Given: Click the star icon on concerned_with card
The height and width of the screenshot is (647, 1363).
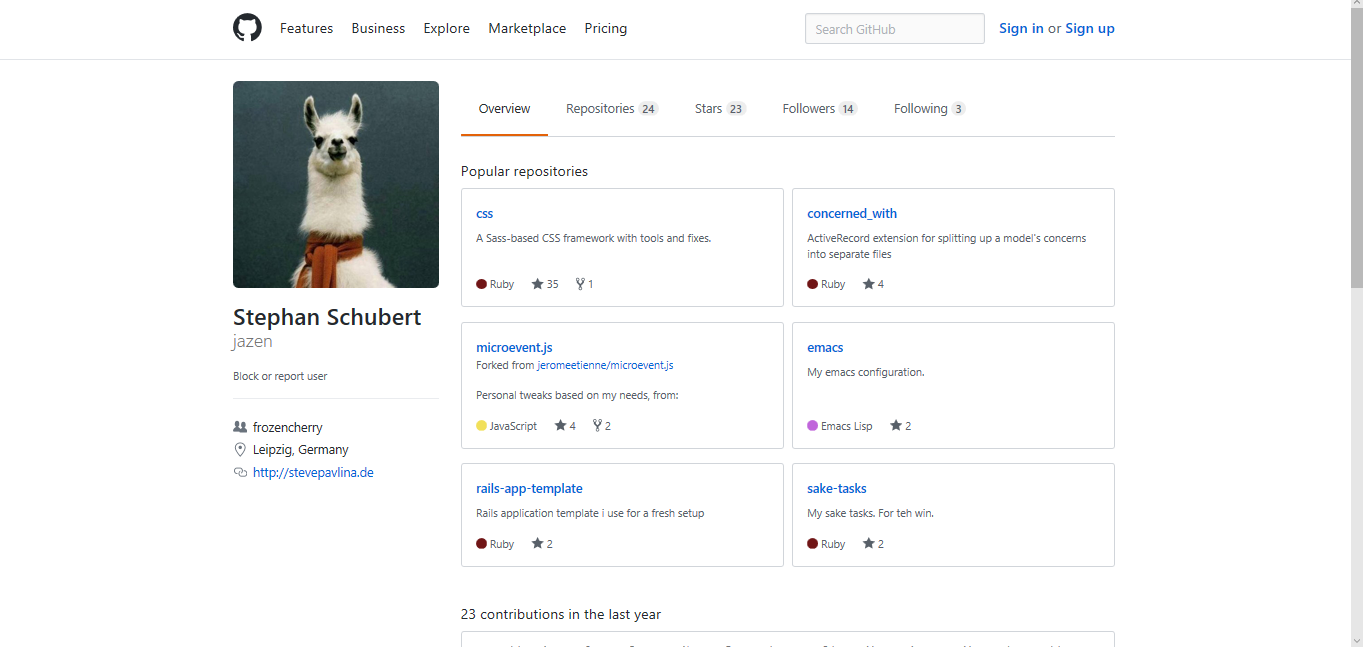Looking at the screenshot, I should pyautogui.click(x=868, y=284).
